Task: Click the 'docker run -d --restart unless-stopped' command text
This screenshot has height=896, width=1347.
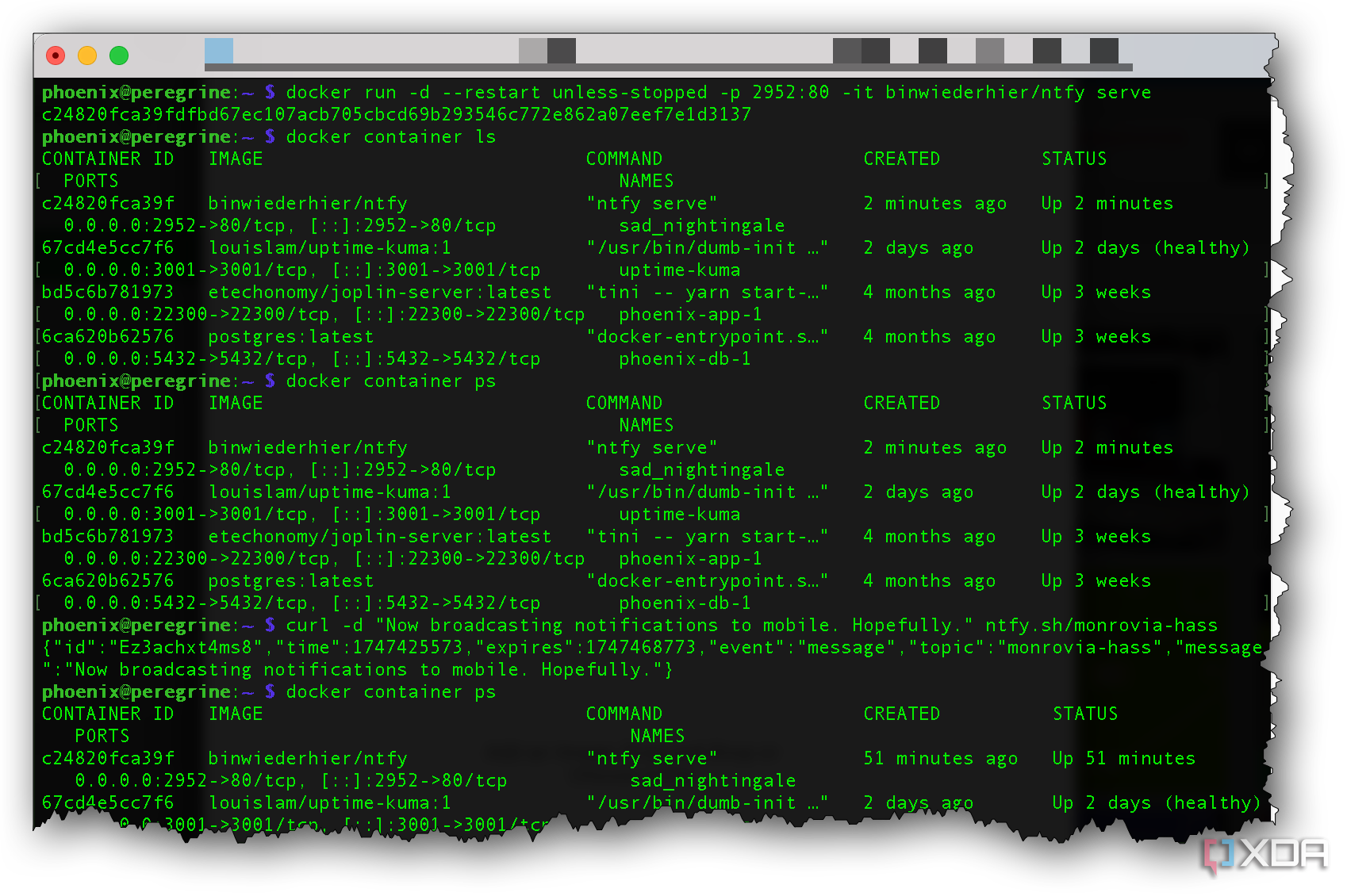Action: tap(497, 93)
